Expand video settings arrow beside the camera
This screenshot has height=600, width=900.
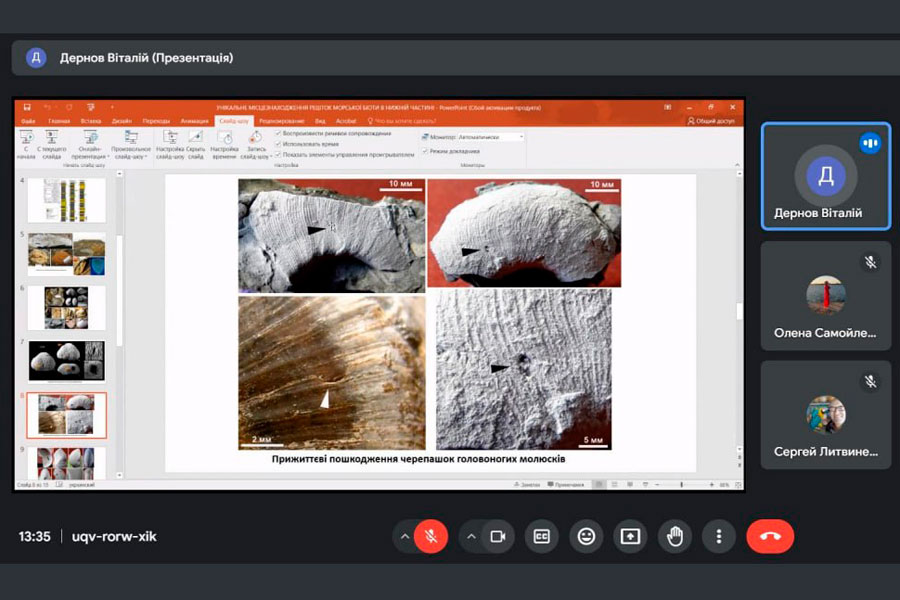pos(471,537)
